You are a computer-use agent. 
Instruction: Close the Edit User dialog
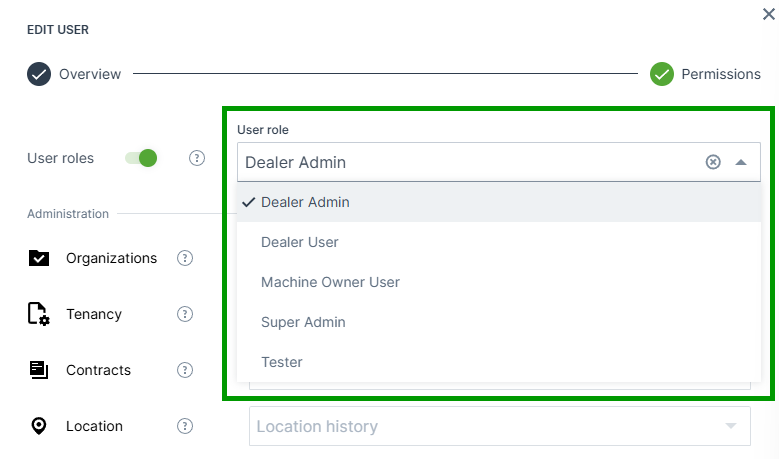768,14
